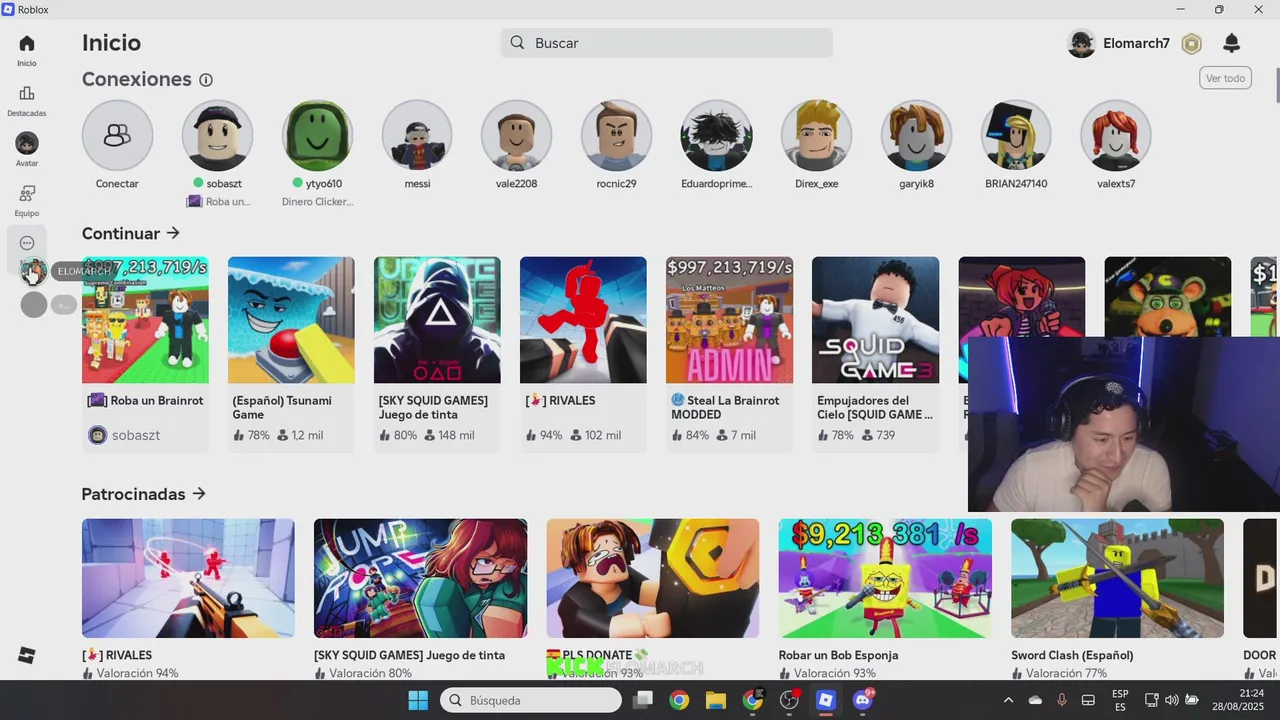Viewport: 1280px width, 720px height.
Task: Open OBS Studio from the taskbar
Action: point(789,700)
